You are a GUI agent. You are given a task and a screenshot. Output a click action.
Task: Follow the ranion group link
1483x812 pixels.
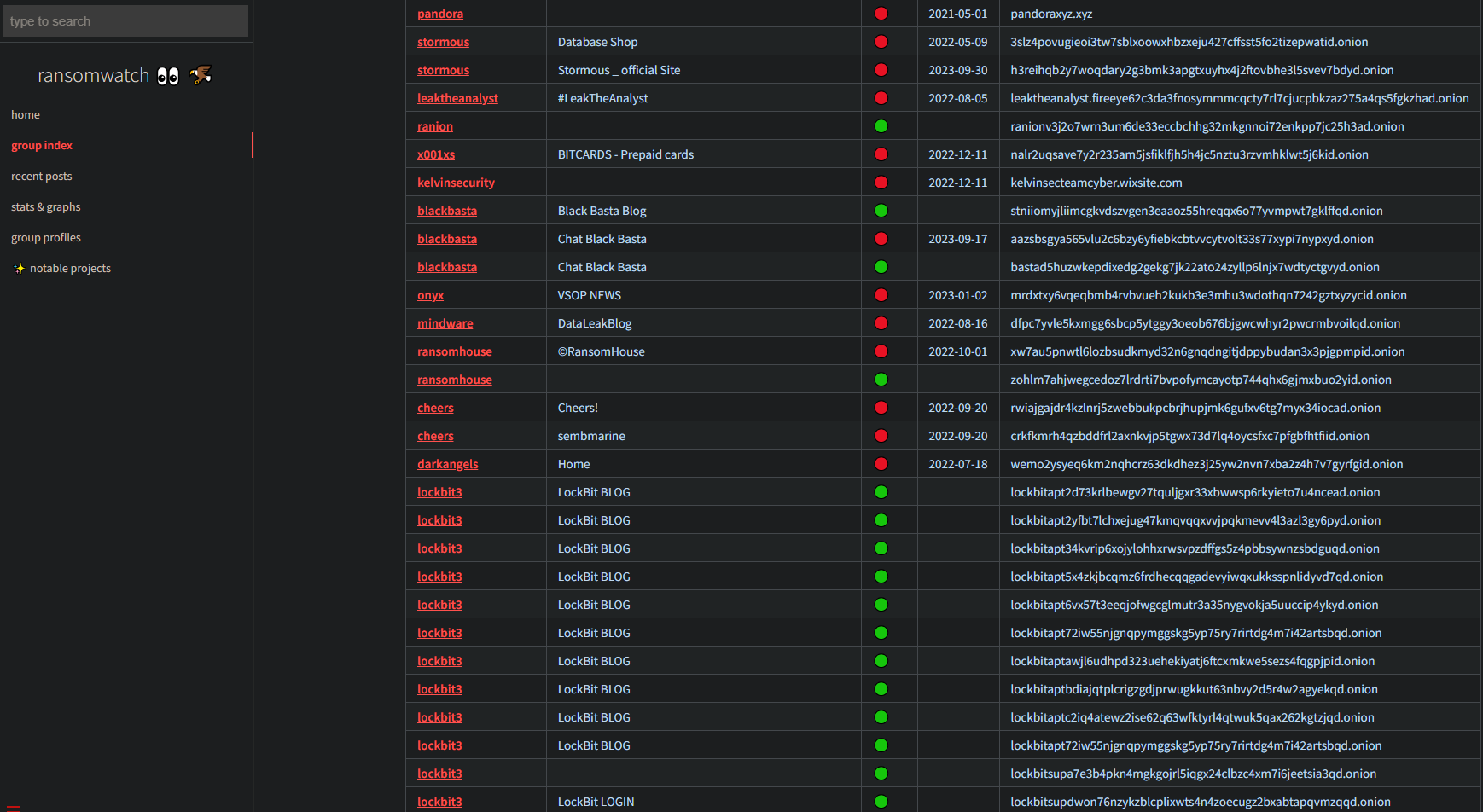[435, 126]
